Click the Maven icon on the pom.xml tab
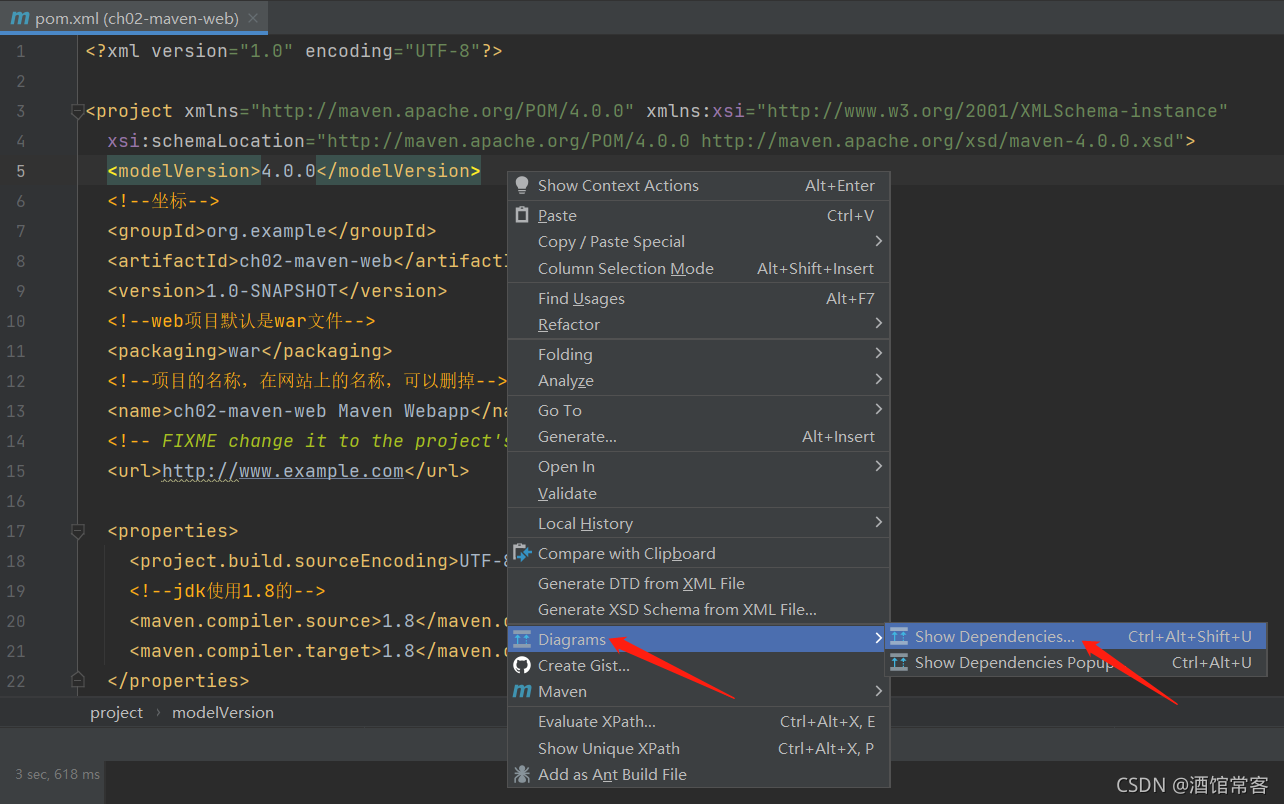 click(19, 18)
